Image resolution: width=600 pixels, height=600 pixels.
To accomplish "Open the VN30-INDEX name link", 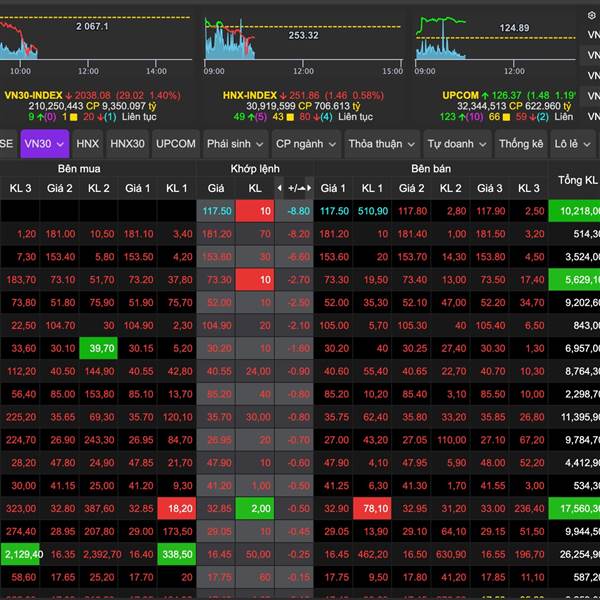I will click(40, 95).
